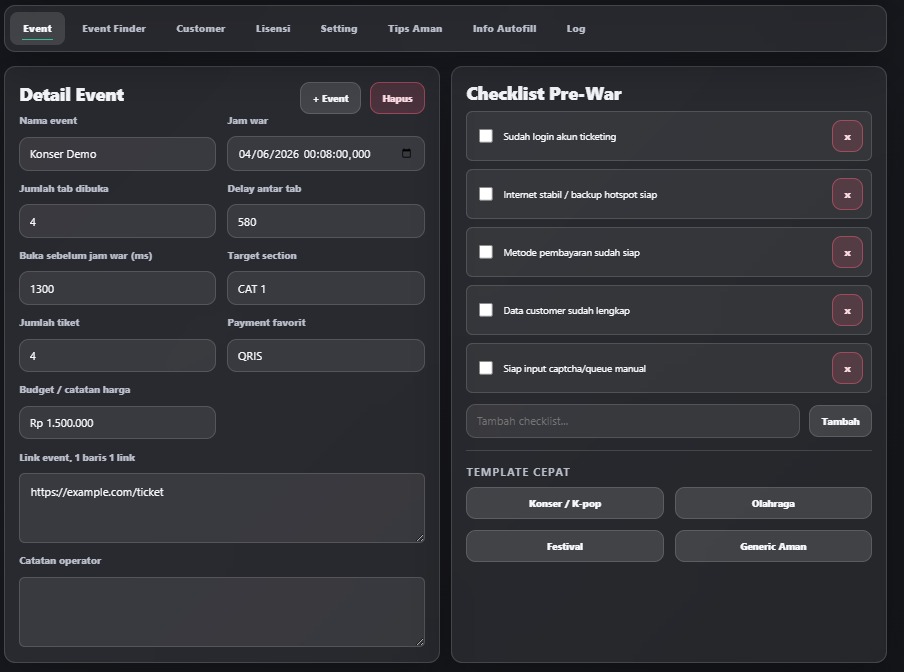
Task: Tick 'Internet stabil / backup hotspot siap' checkbox
Action: [x=486, y=194]
